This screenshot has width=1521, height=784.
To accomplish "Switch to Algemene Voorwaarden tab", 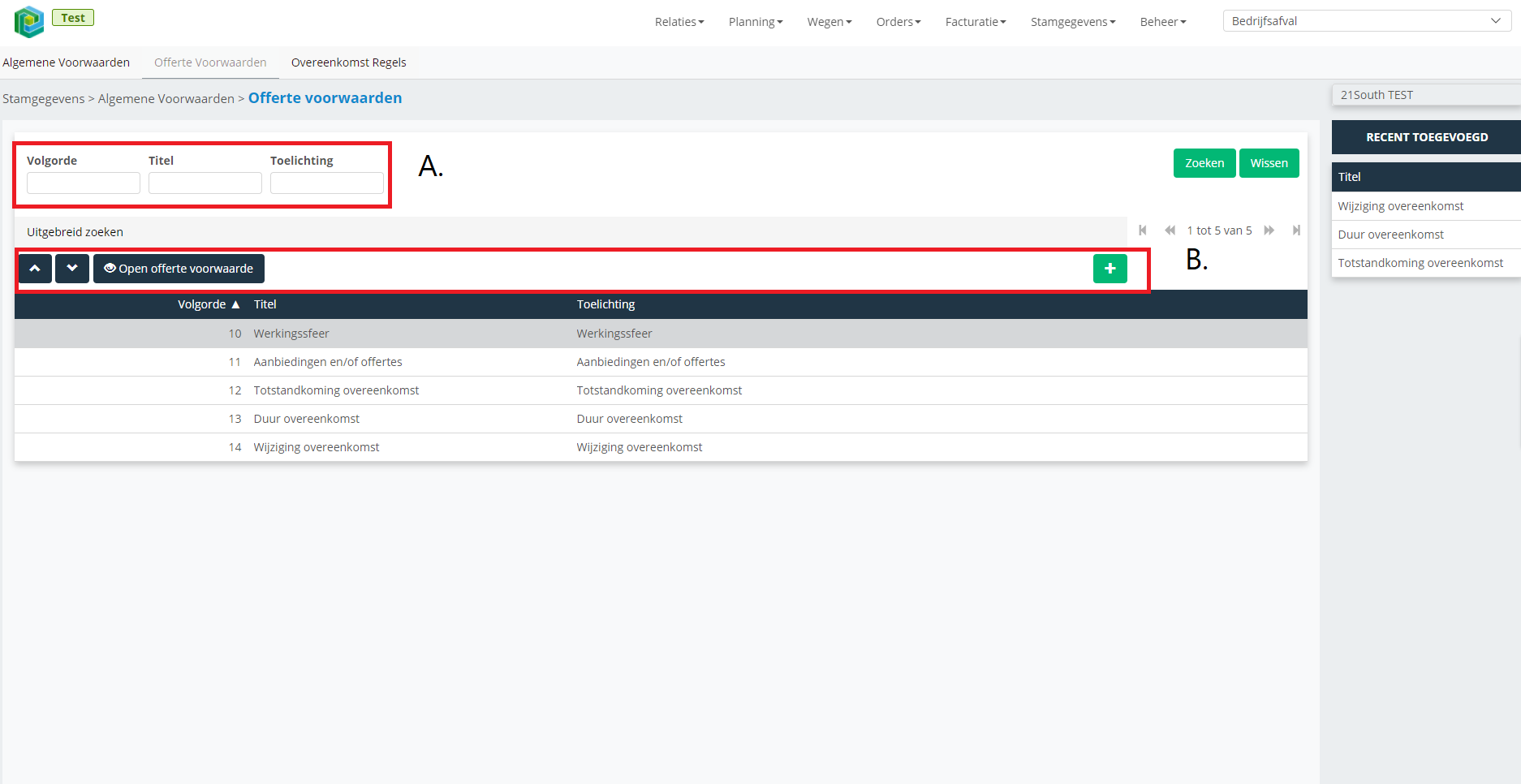I will click(67, 62).
